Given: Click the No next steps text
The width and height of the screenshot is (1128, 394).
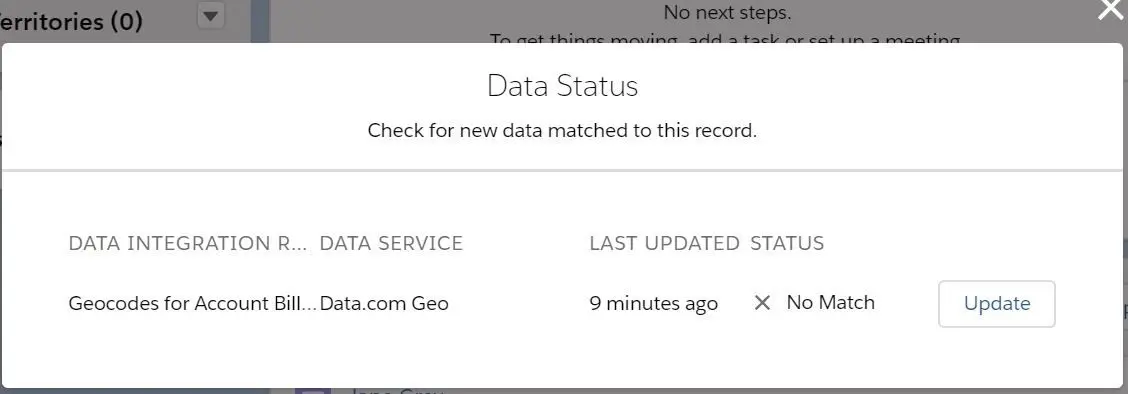Looking at the screenshot, I should 727,12.
